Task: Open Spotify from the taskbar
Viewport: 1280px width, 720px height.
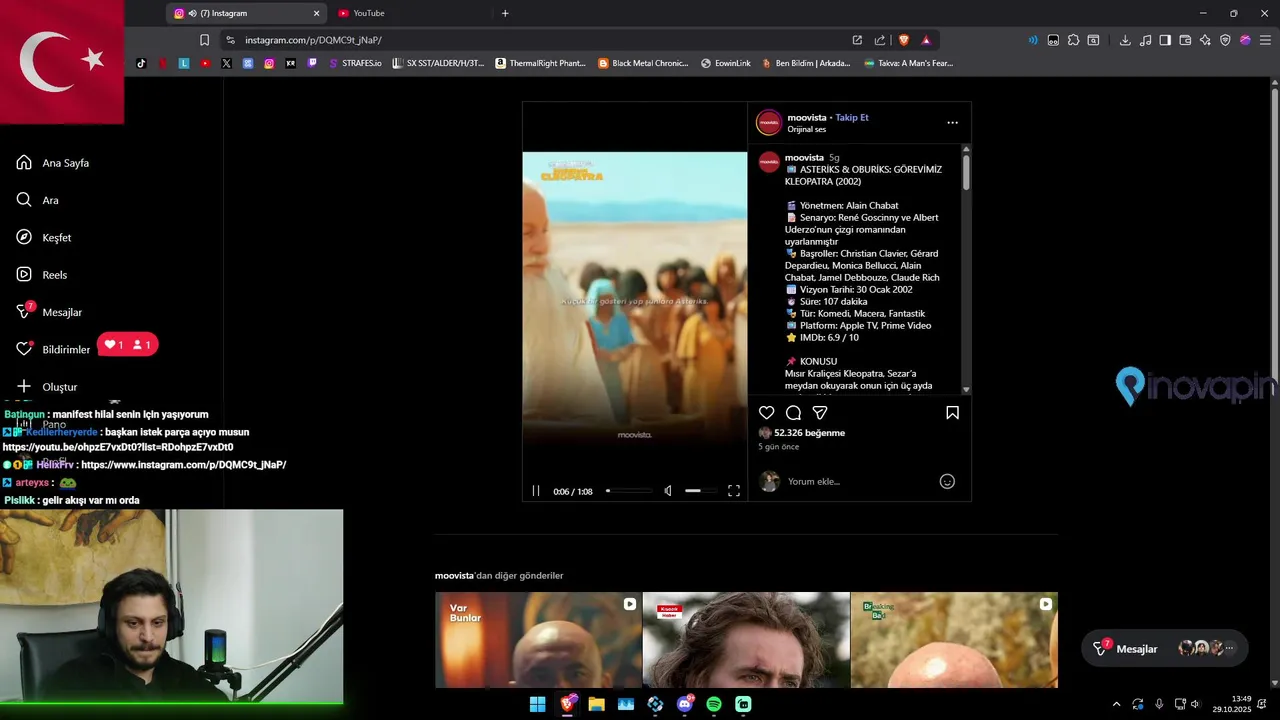Action: pos(714,704)
